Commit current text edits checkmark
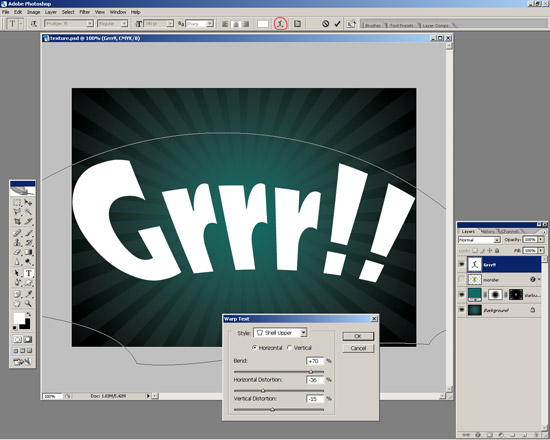Screen dimensions: 550x440 coord(337,24)
